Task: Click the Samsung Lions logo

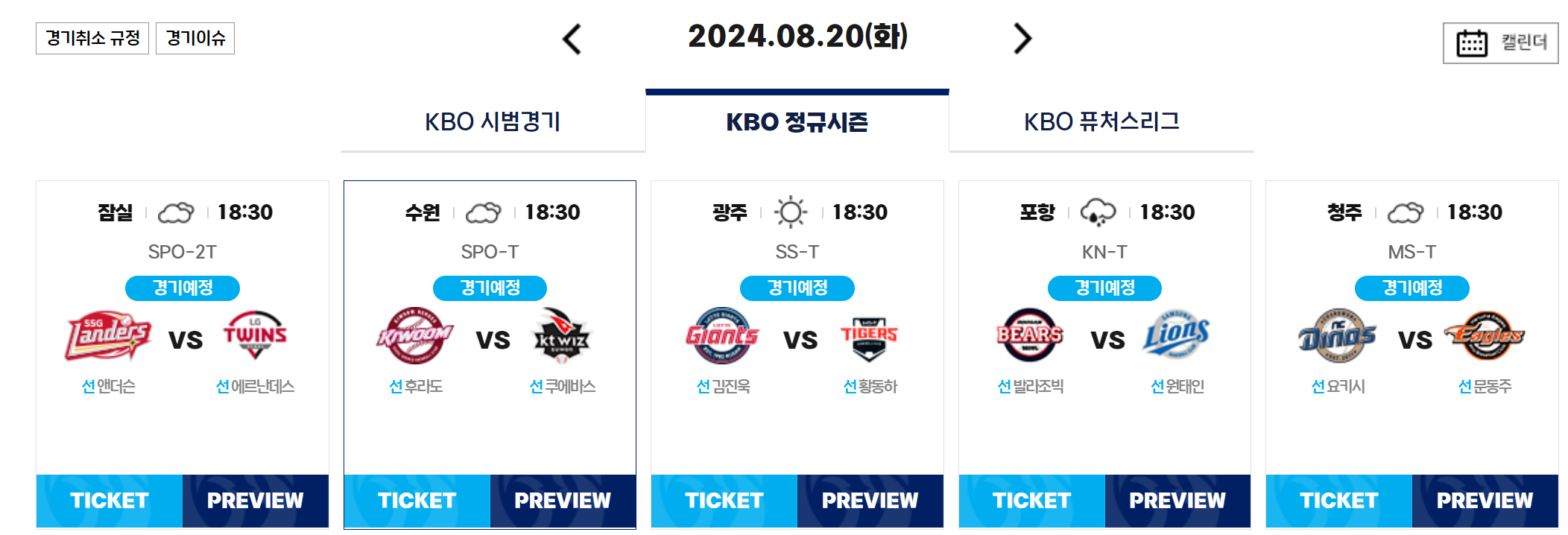Action: pyautogui.click(x=1177, y=336)
